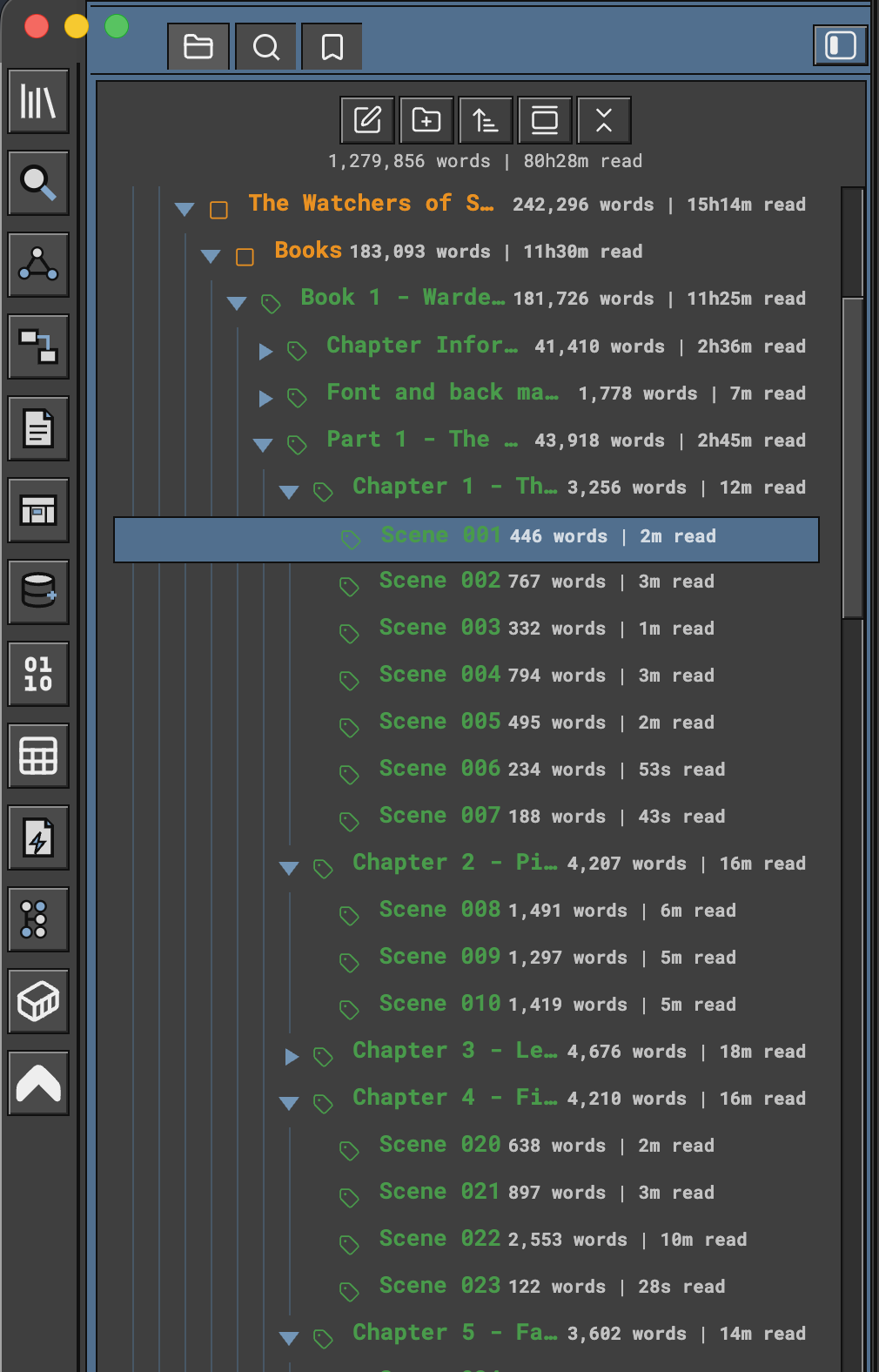Open the folder tab in header
This screenshot has height=1372, width=879.
pos(198,46)
